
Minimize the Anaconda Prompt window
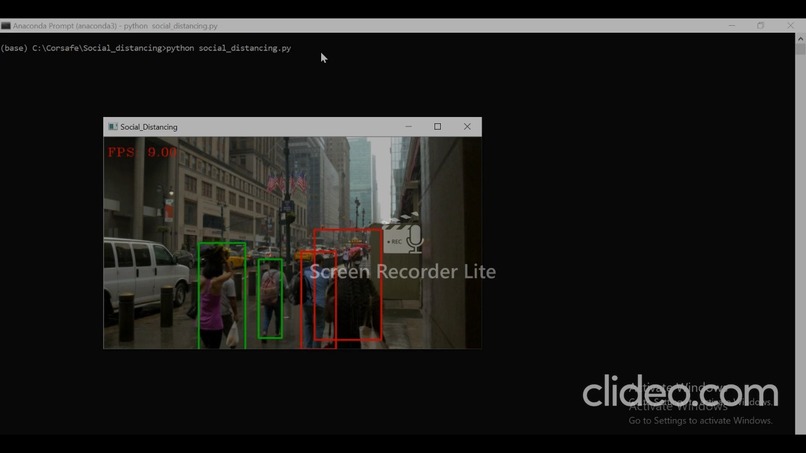pyautogui.click(x=731, y=26)
